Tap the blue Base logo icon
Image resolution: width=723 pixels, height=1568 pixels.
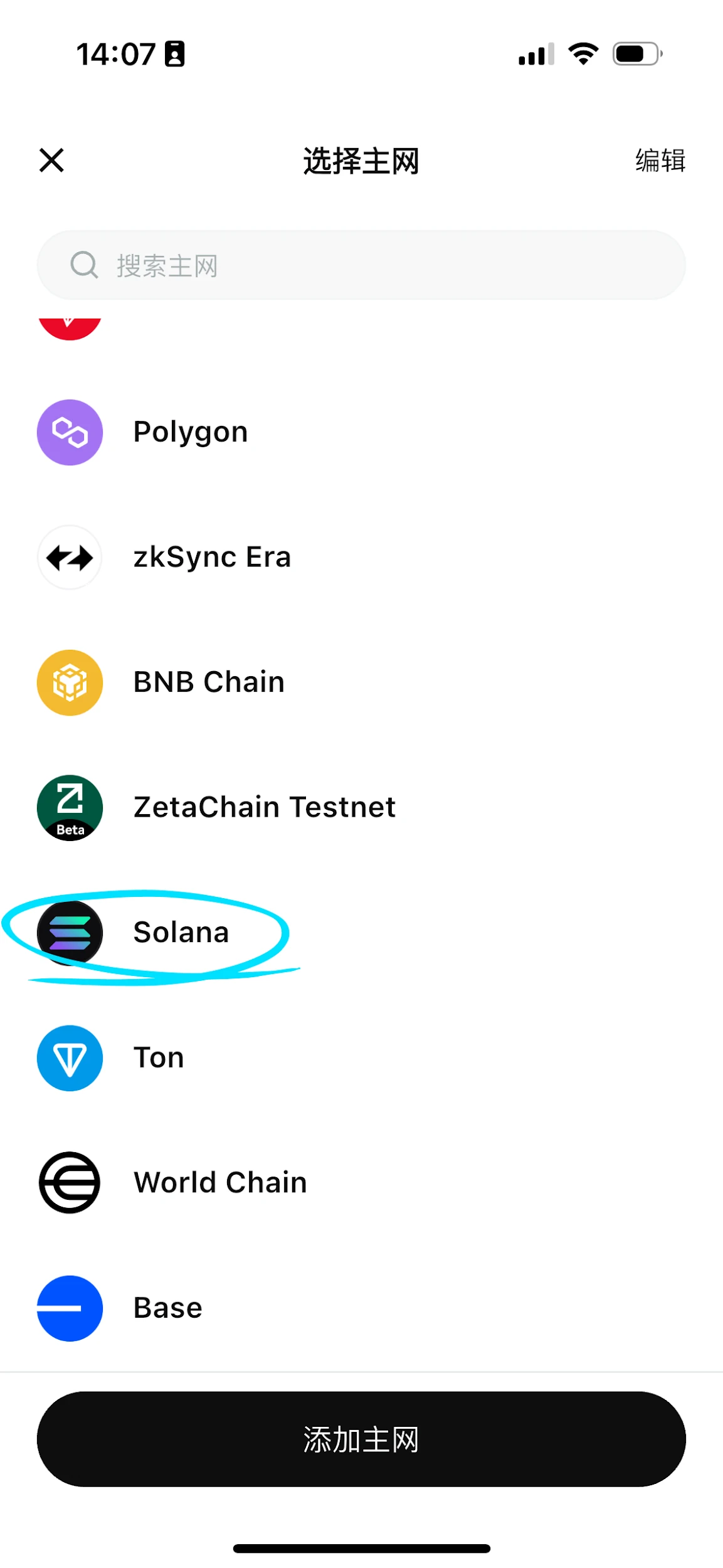70,1308
